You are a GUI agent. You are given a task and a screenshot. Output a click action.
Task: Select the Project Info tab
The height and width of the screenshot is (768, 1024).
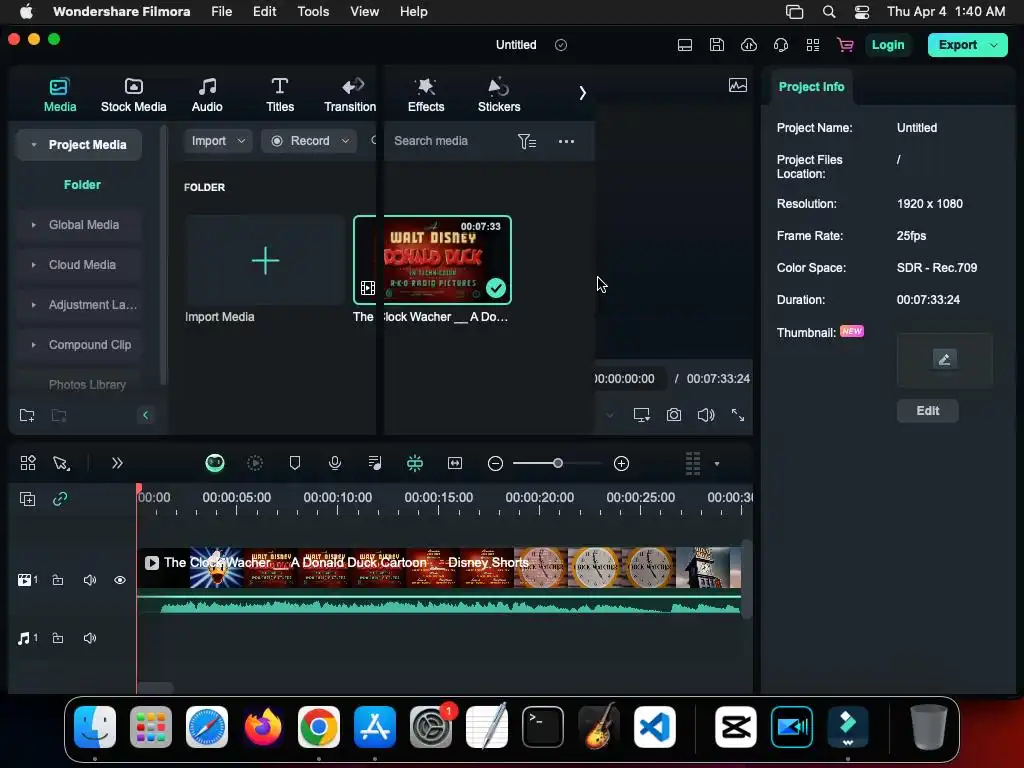point(811,87)
